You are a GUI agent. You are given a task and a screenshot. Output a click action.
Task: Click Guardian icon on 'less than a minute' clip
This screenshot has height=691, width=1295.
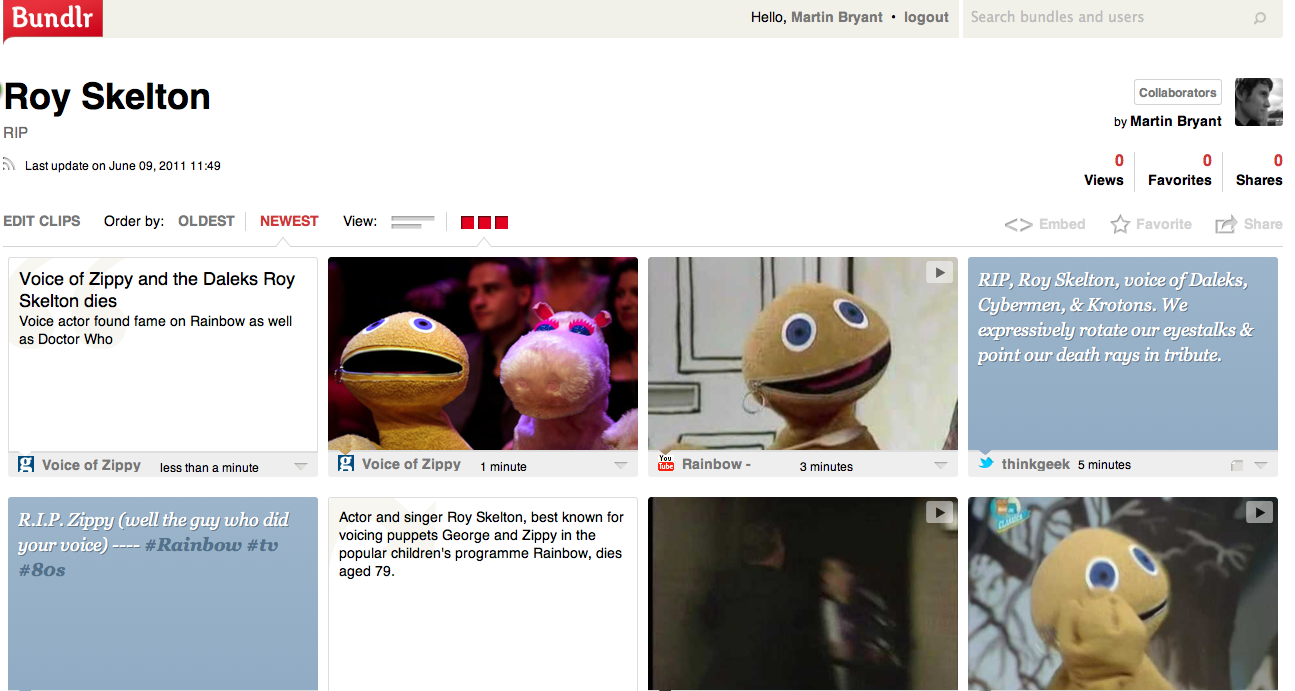[26, 464]
